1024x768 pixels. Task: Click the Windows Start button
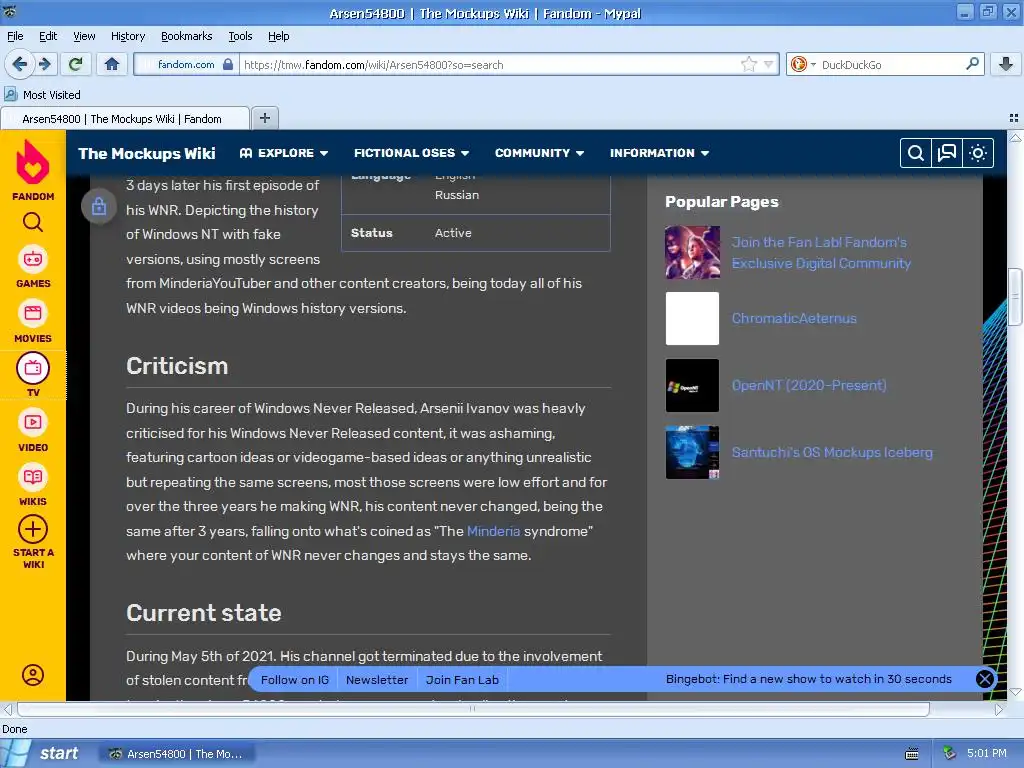tap(48, 754)
